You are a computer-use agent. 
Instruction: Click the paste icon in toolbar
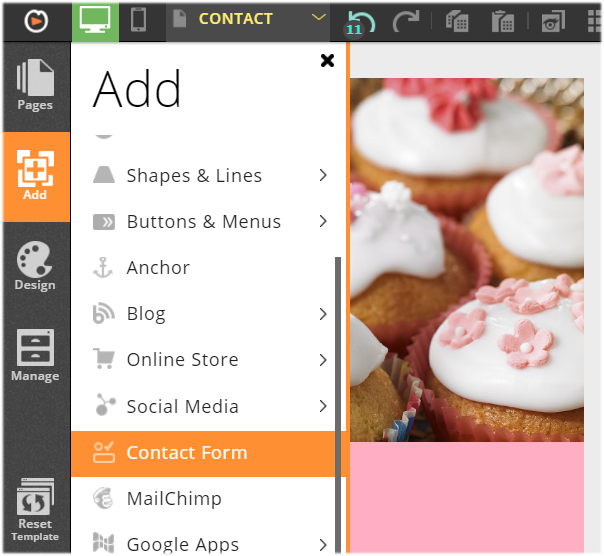click(x=503, y=21)
